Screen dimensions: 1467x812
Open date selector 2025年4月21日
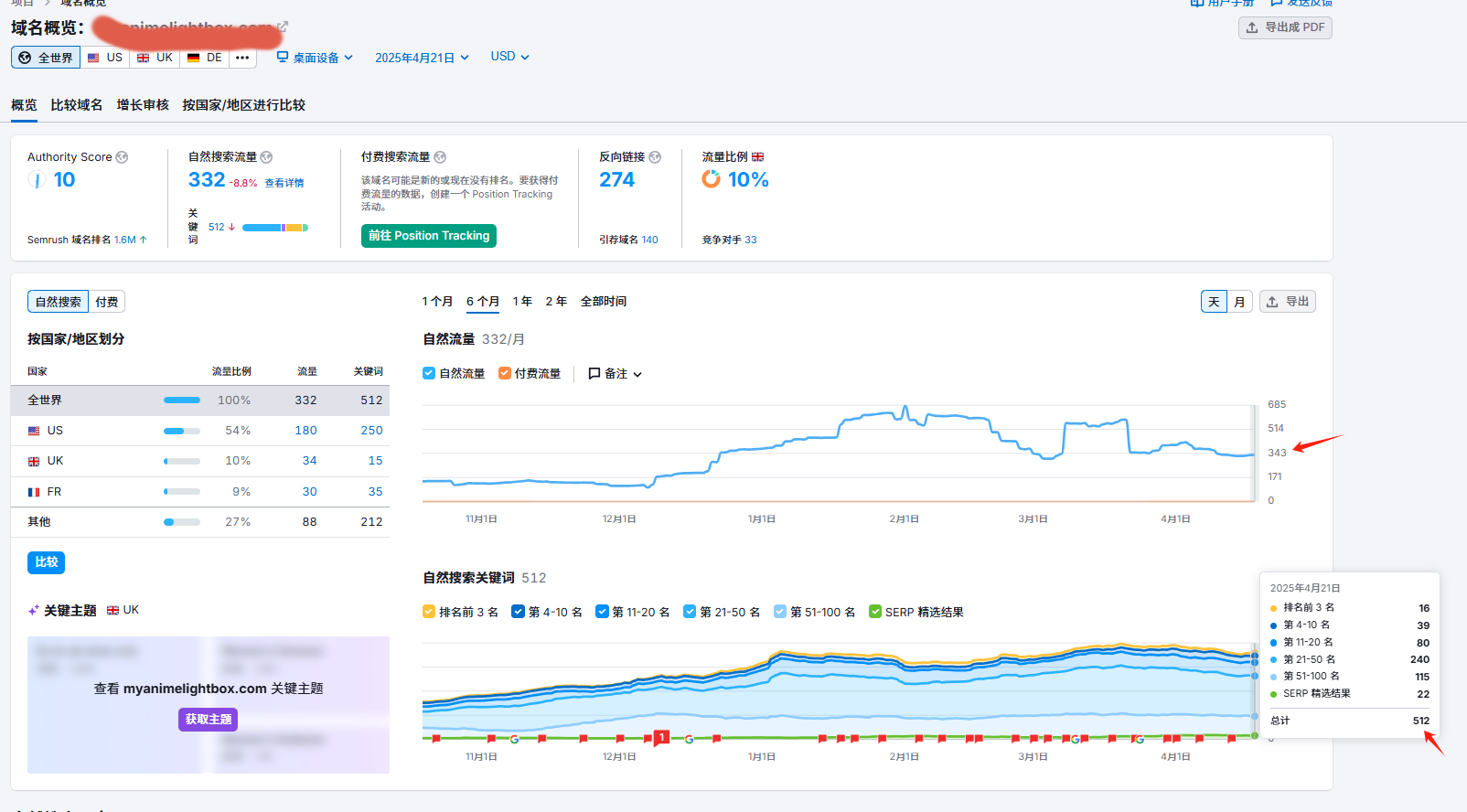tap(422, 58)
